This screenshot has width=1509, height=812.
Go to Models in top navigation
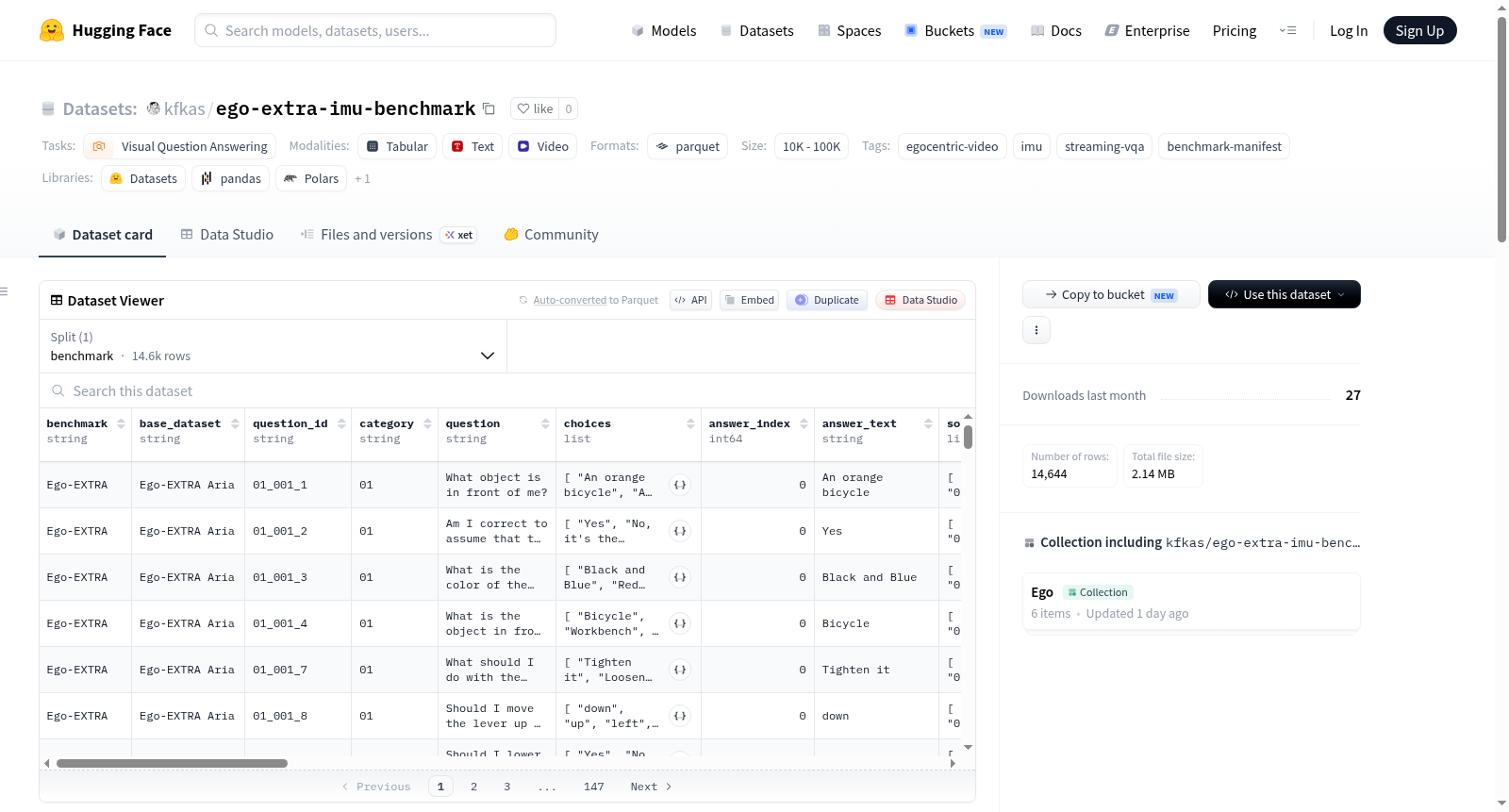(x=664, y=30)
